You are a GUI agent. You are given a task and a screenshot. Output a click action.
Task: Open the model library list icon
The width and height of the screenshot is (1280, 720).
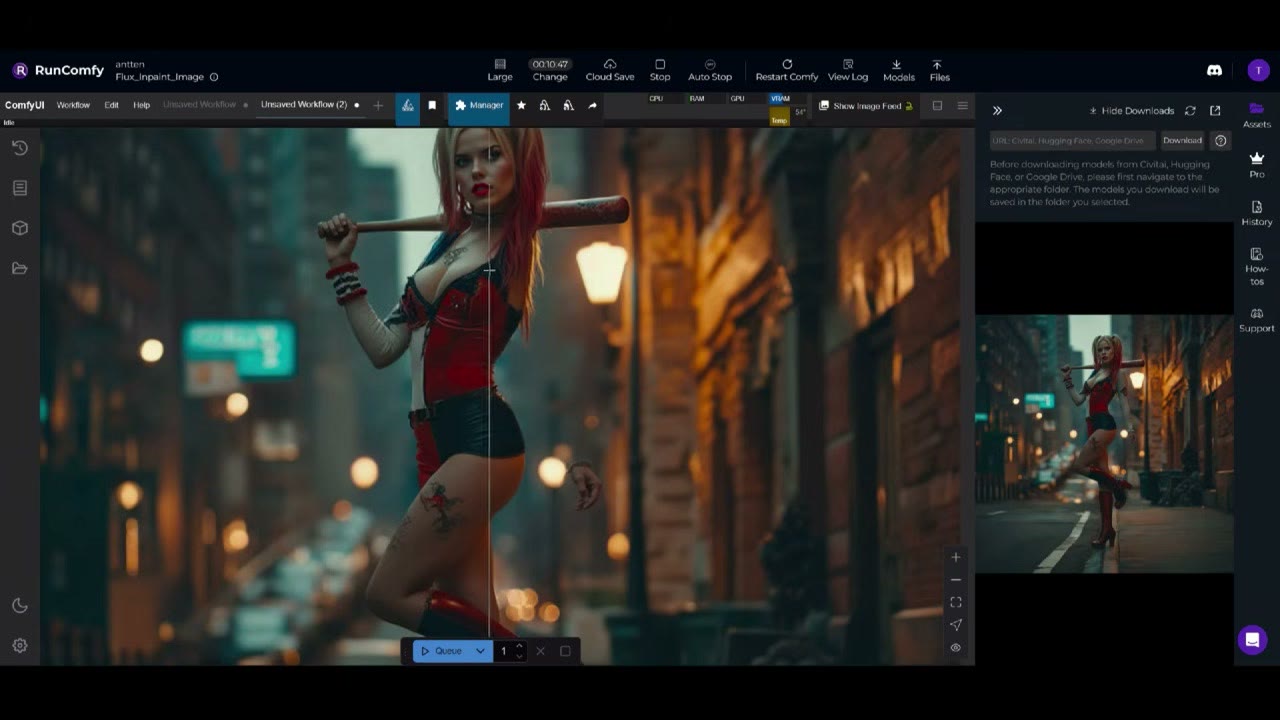pos(19,188)
